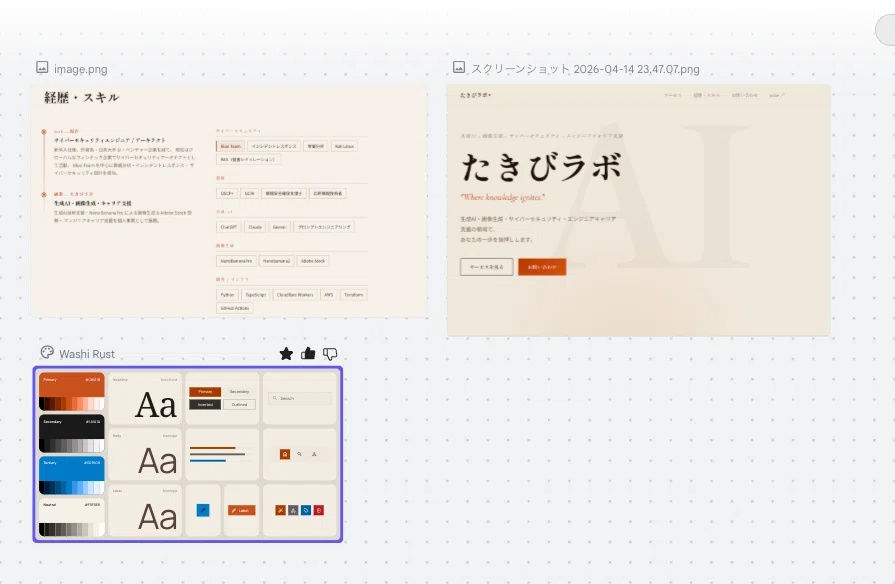Select the スクリーンショット 2026-04-14 23.47.07.png label
The height and width of the screenshot is (584, 895).
585,69
